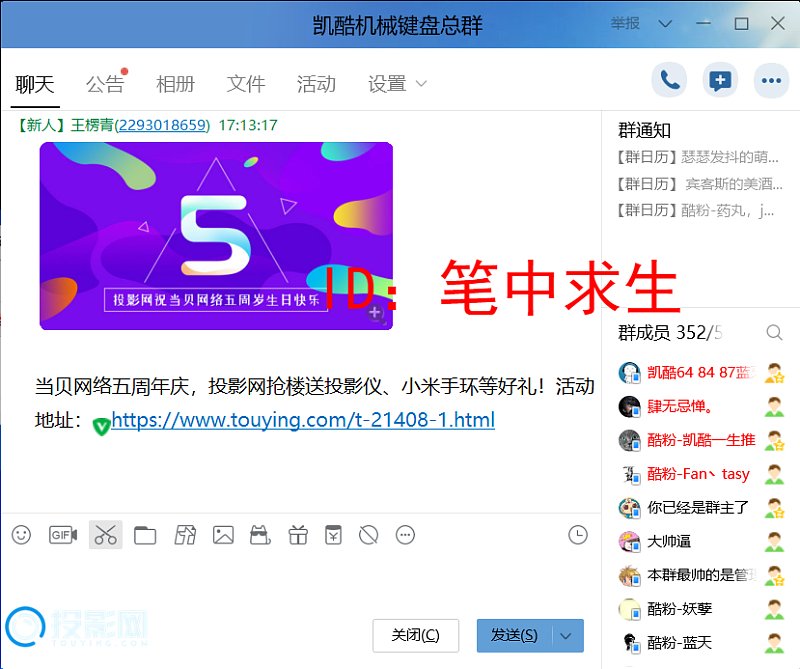Click the 发送(S) send button
Screen dimensions: 800x669
tap(514, 635)
